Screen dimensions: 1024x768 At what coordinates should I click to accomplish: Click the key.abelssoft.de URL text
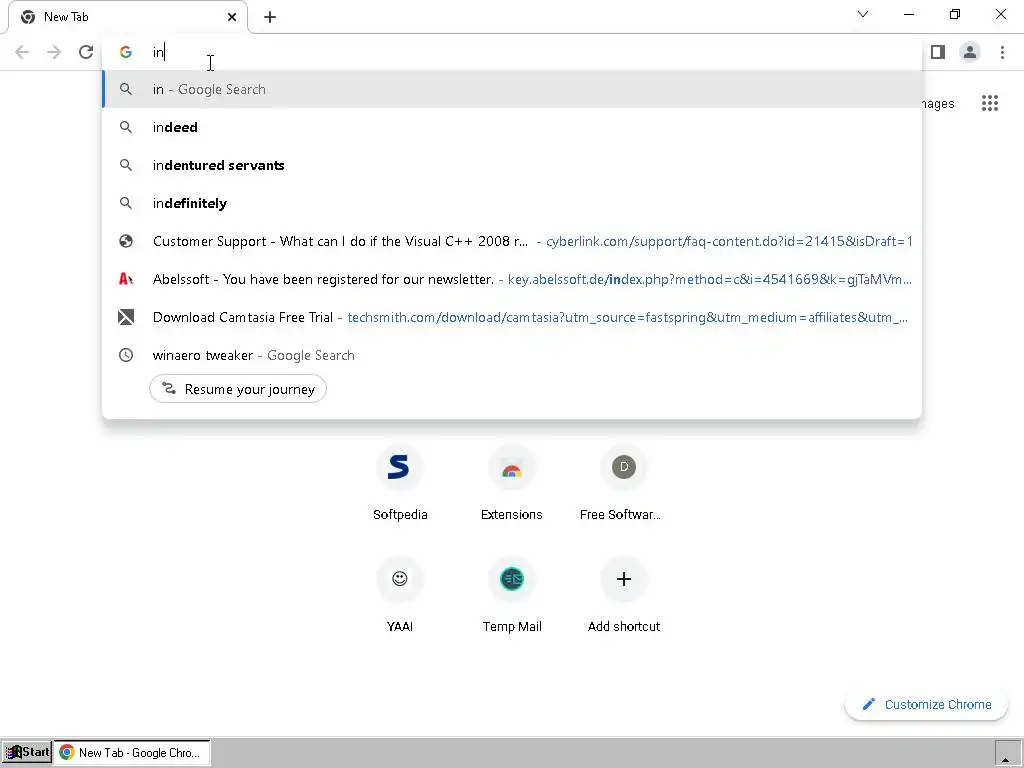[709, 279]
